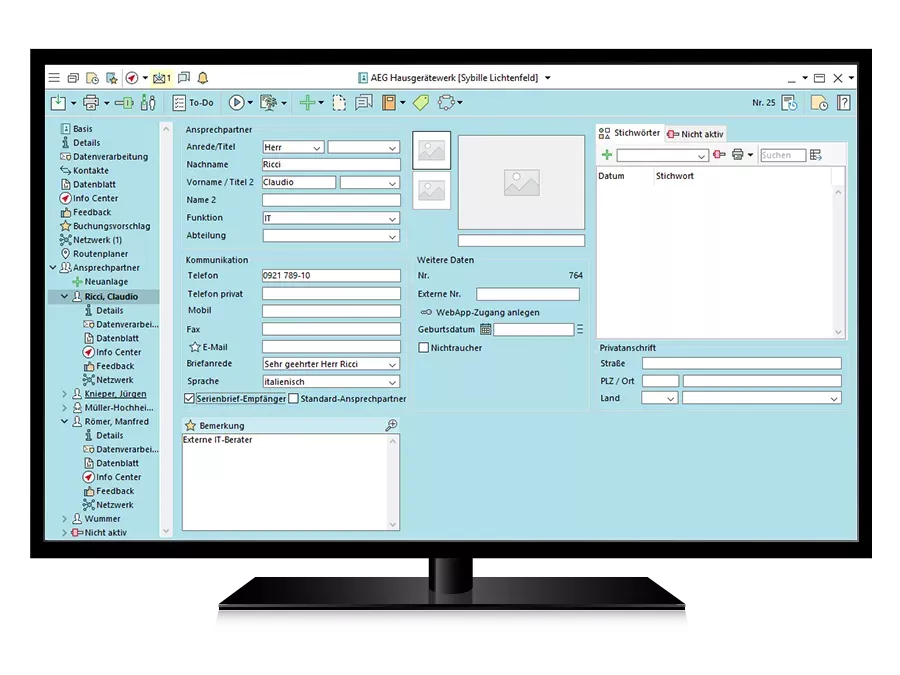Switch to the Nicht aktiv tab
Screen dimensions: 900x675
695,134
